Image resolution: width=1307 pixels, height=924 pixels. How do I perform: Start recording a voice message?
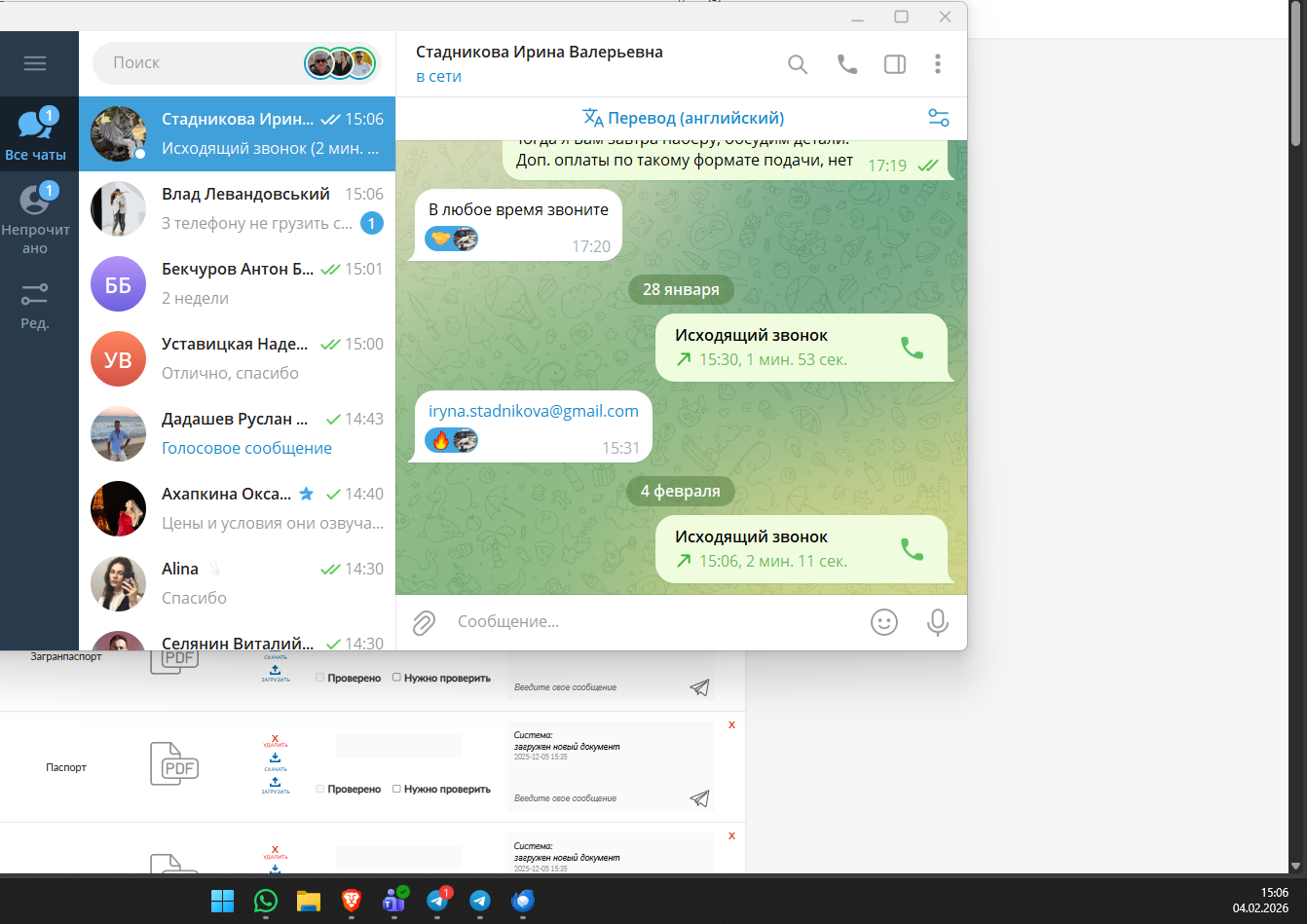click(x=938, y=622)
